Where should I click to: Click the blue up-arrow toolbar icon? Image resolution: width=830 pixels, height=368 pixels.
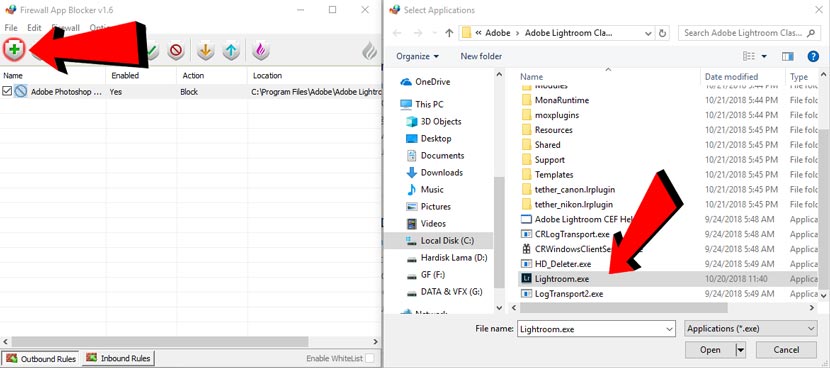231,51
